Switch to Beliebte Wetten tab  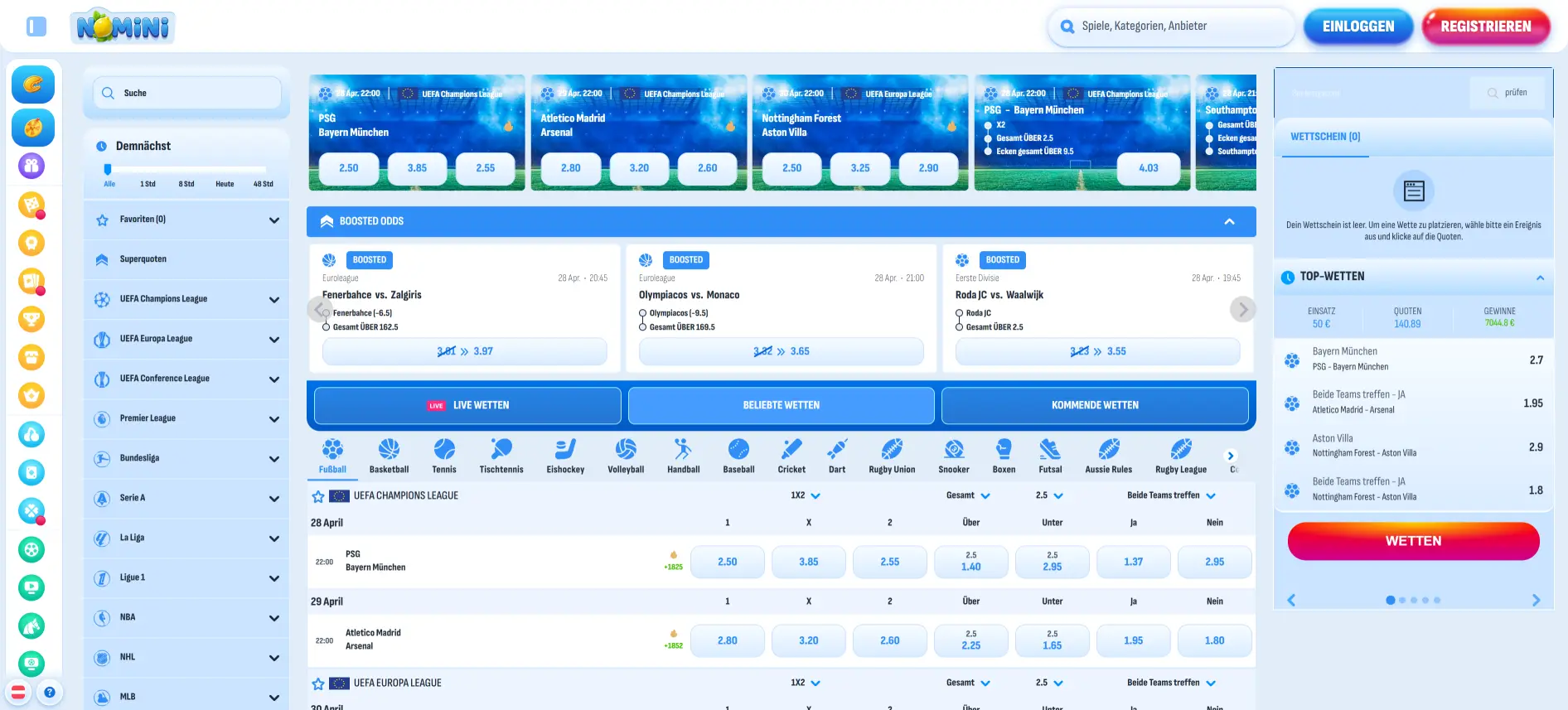[x=781, y=405]
